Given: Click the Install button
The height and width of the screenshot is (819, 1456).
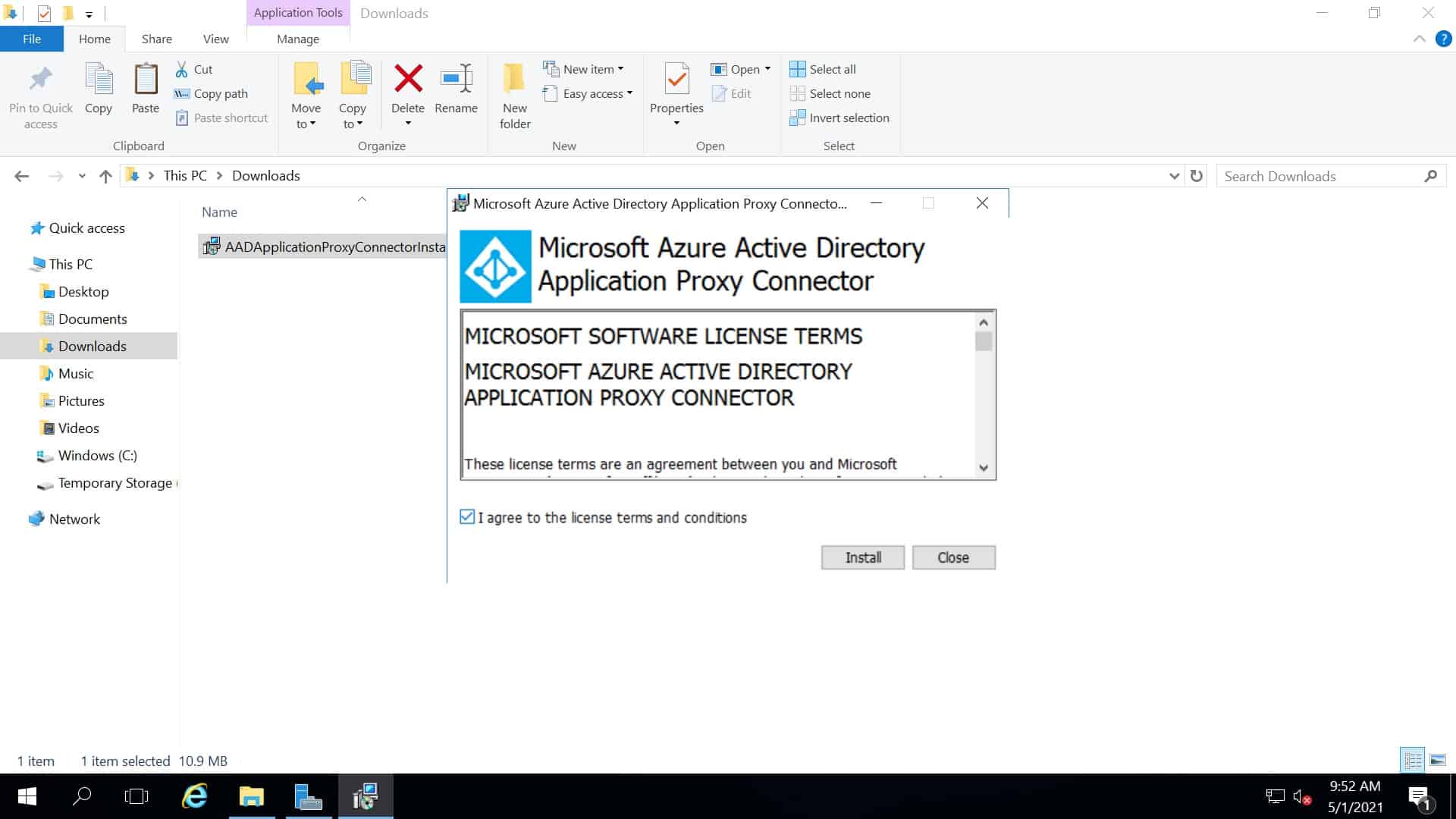Looking at the screenshot, I should [x=863, y=557].
